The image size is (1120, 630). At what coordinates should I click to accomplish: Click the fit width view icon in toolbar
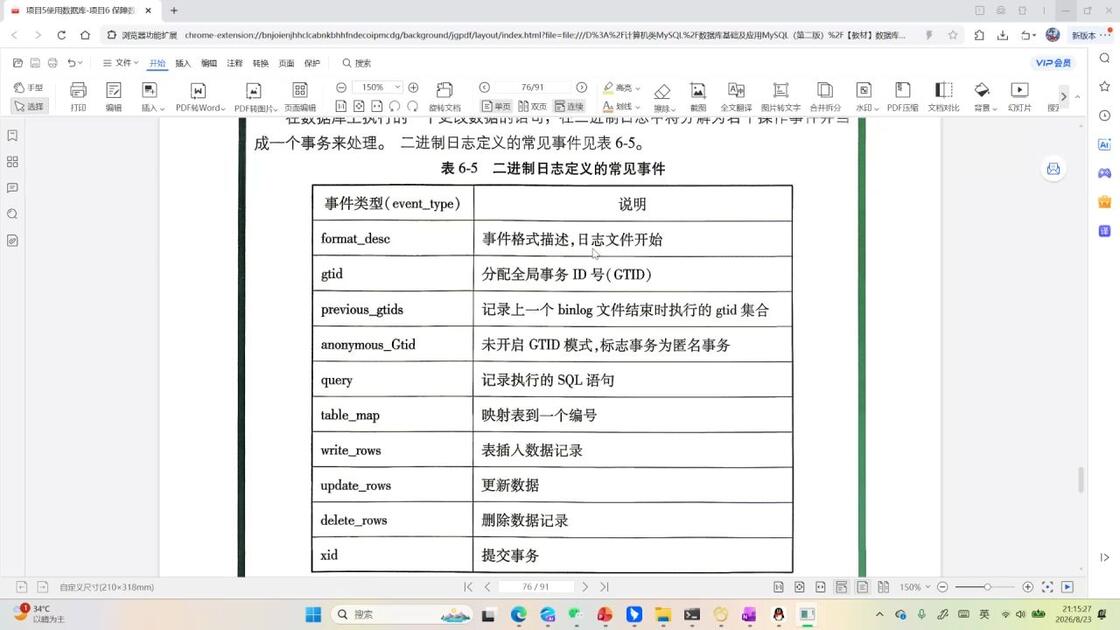tap(377, 106)
